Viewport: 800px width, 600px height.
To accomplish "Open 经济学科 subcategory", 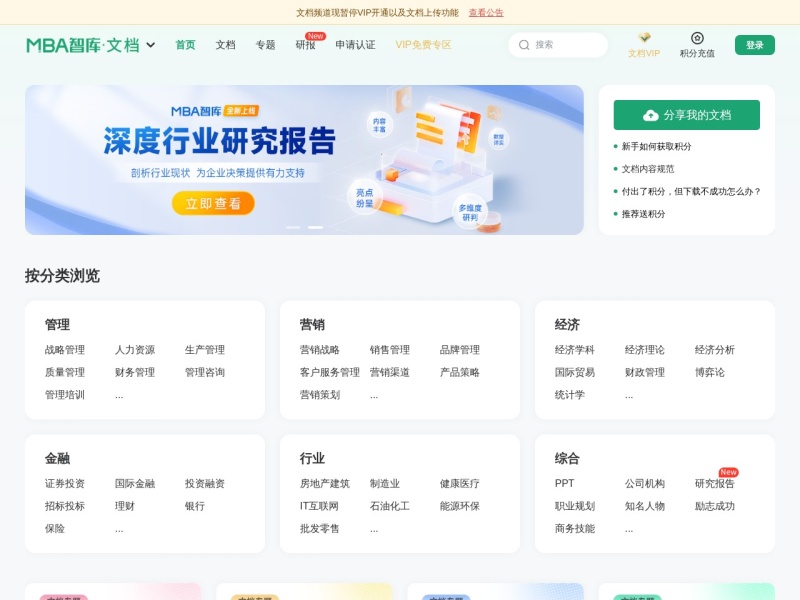I will [x=574, y=349].
